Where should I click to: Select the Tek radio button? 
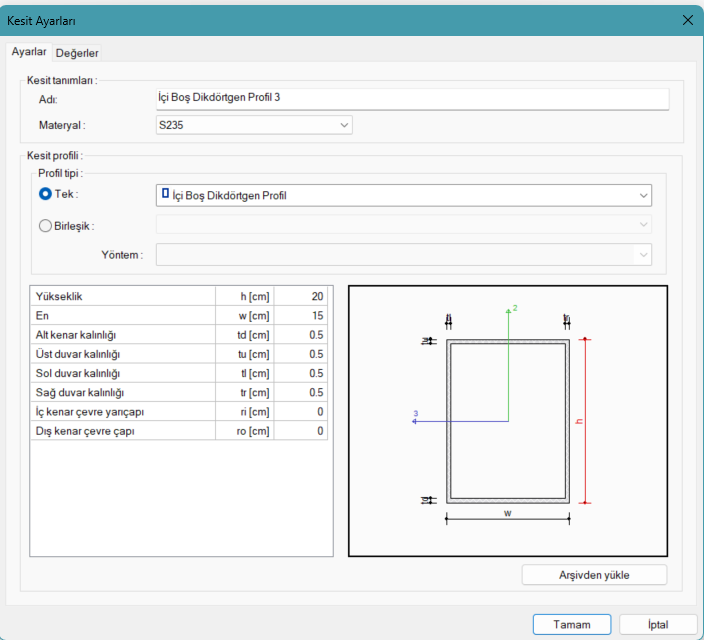point(45,194)
